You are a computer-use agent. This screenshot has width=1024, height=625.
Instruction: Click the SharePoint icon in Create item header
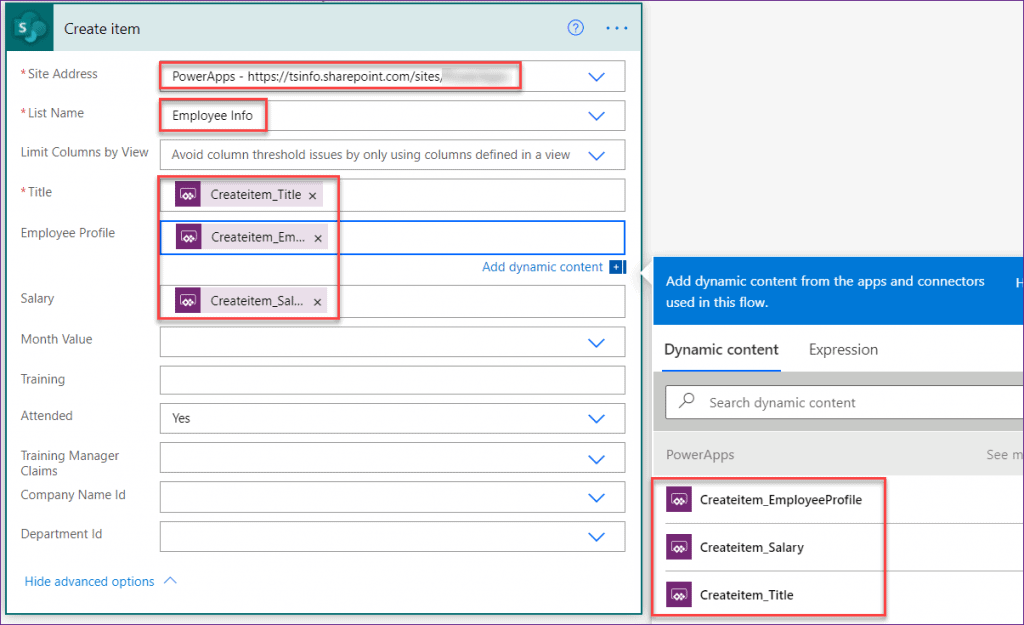30,29
